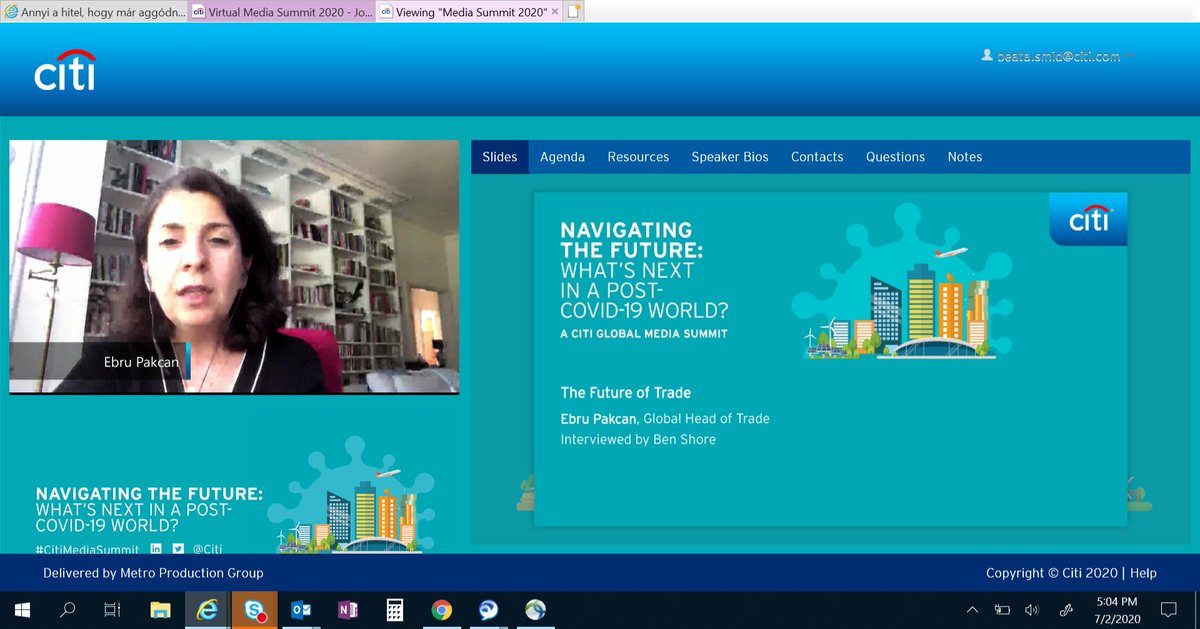Screen dimensions: 1200x629
Task: Open Windows taskbar search
Action: point(68,609)
